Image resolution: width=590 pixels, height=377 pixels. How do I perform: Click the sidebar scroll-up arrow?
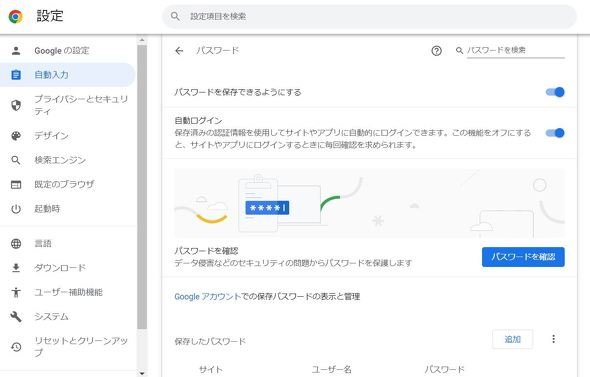point(142,40)
